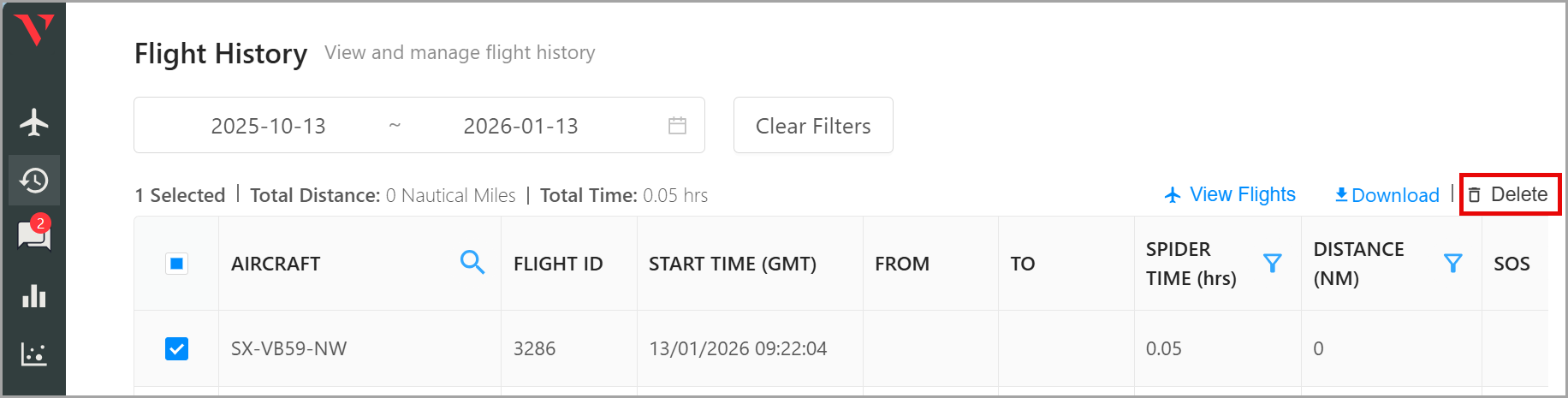Open Distance (NM) filter dropdown
Viewport: 1568px width, 398px height.
[1452, 263]
